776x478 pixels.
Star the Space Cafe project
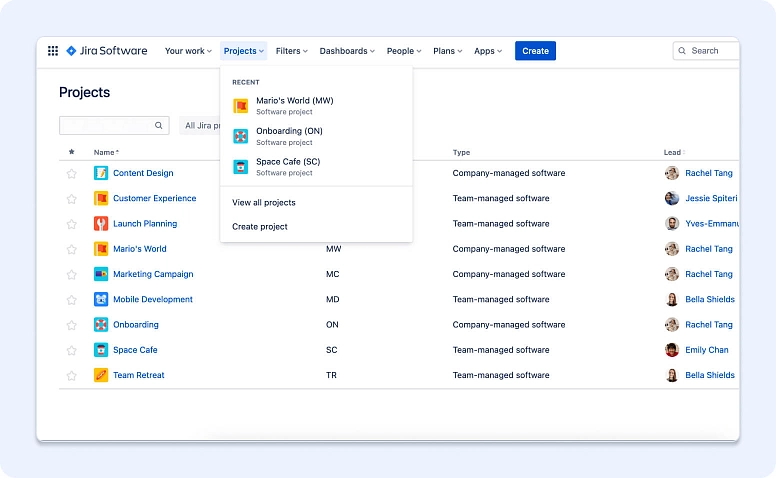coord(72,350)
